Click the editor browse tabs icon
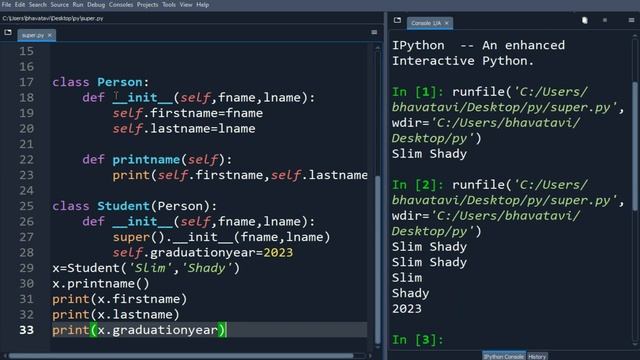 point(8,32)
